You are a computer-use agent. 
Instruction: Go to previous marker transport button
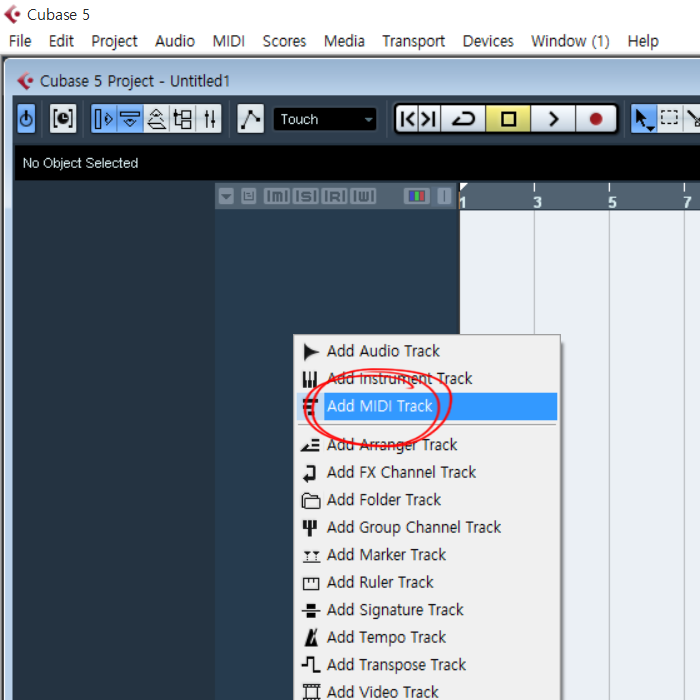coord(407,119)
